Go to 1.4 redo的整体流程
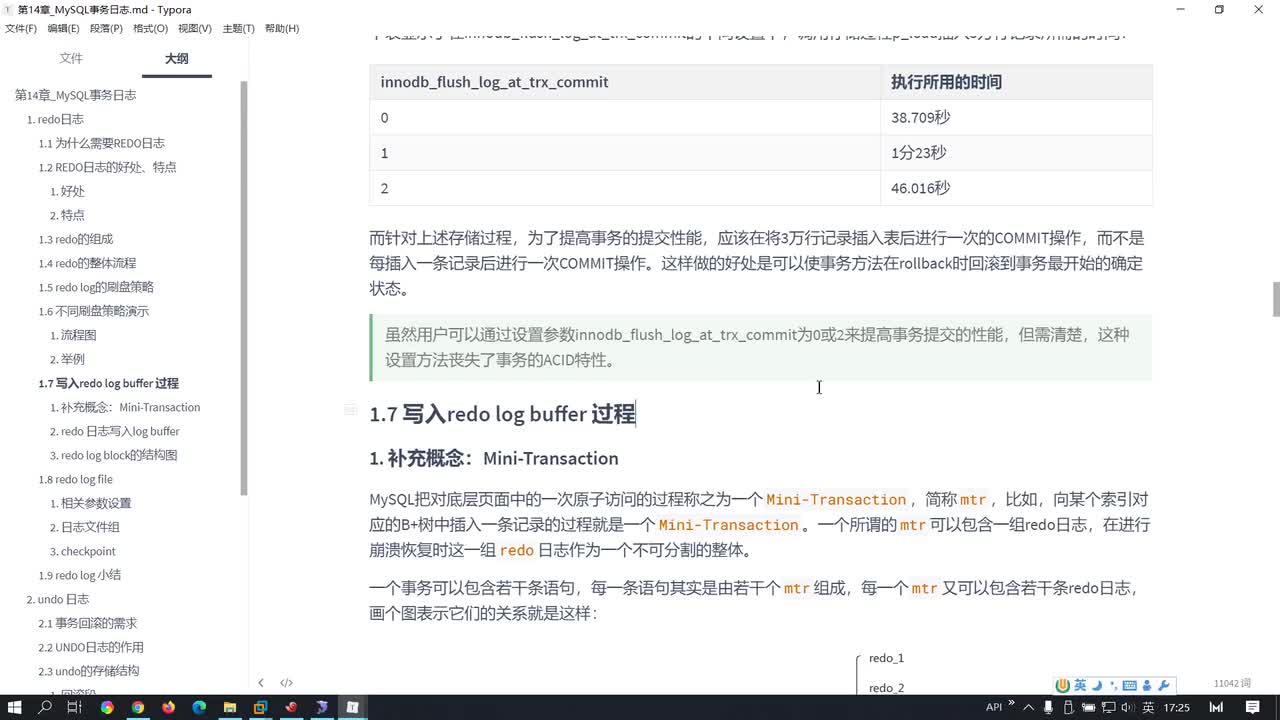Screen dimensions: 1280x720 [87, 263]
